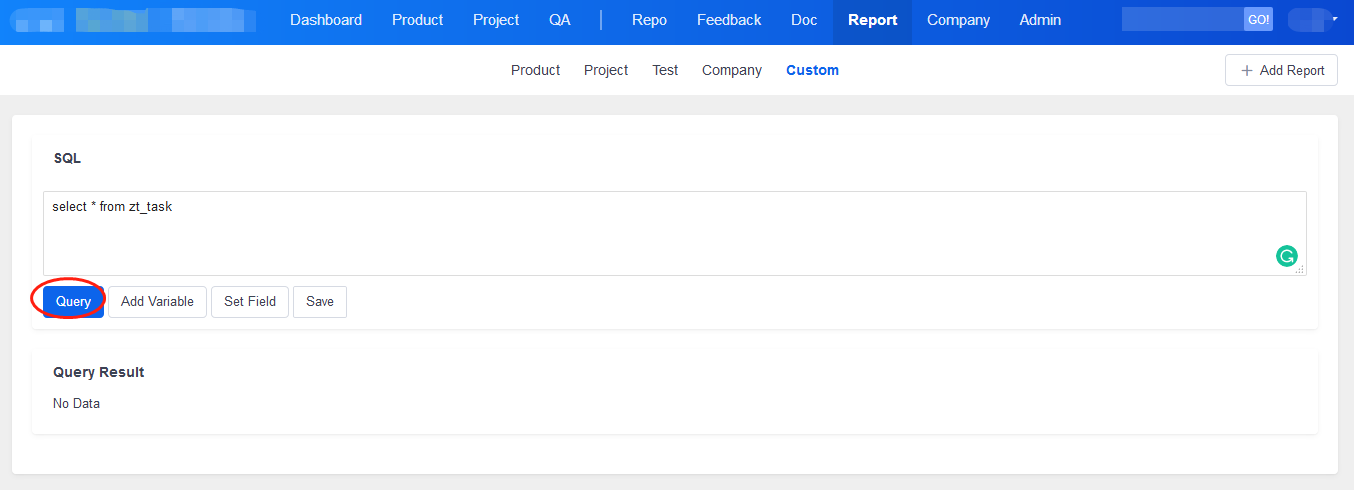Image resolution: width=1354 pixels, height=490 pixels.
Task: Navigate to Feedback in the top bar
Action: click(x=729, y=20)
